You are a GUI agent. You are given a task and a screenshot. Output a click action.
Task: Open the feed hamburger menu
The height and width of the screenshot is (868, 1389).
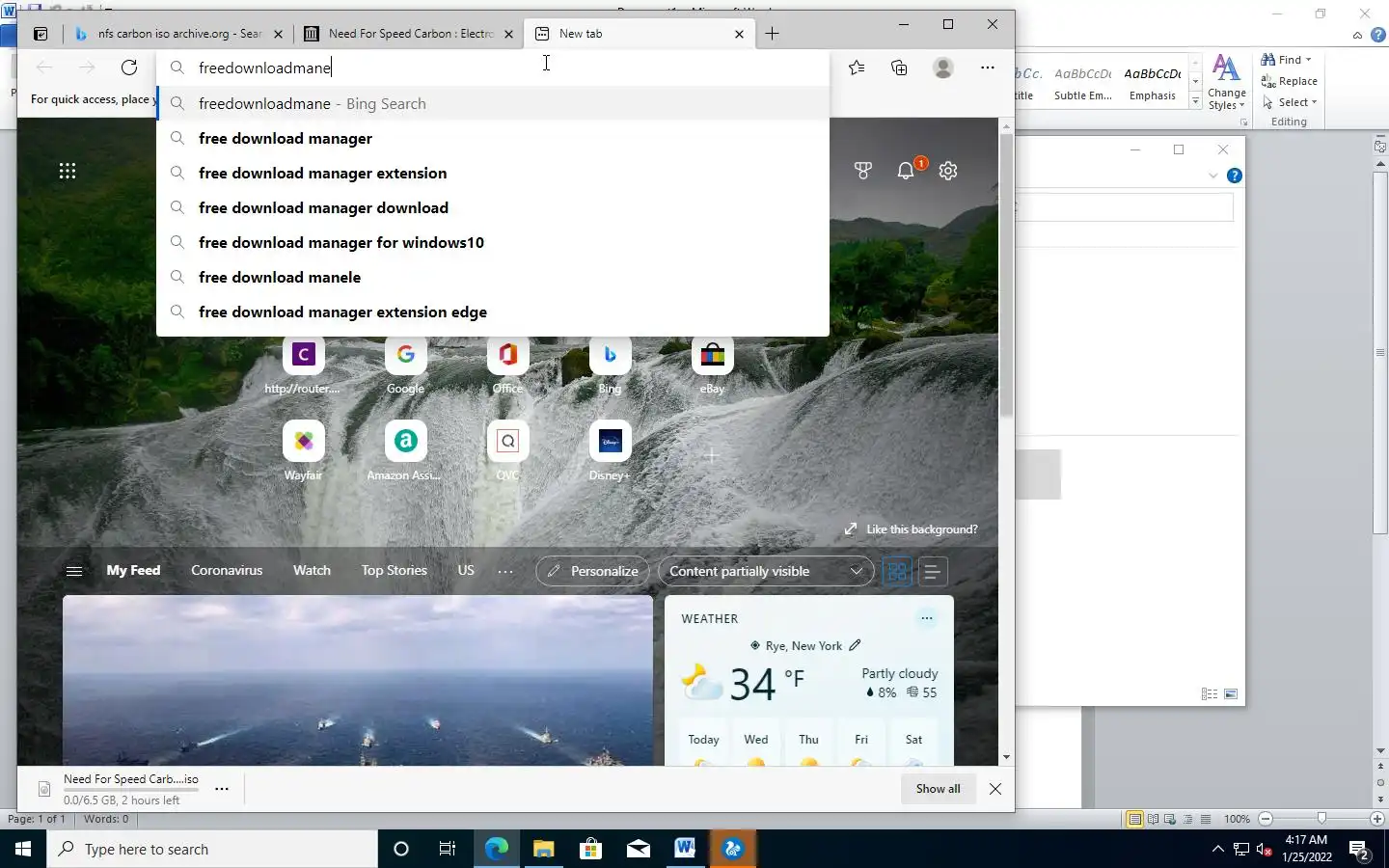tap(73, 571)
